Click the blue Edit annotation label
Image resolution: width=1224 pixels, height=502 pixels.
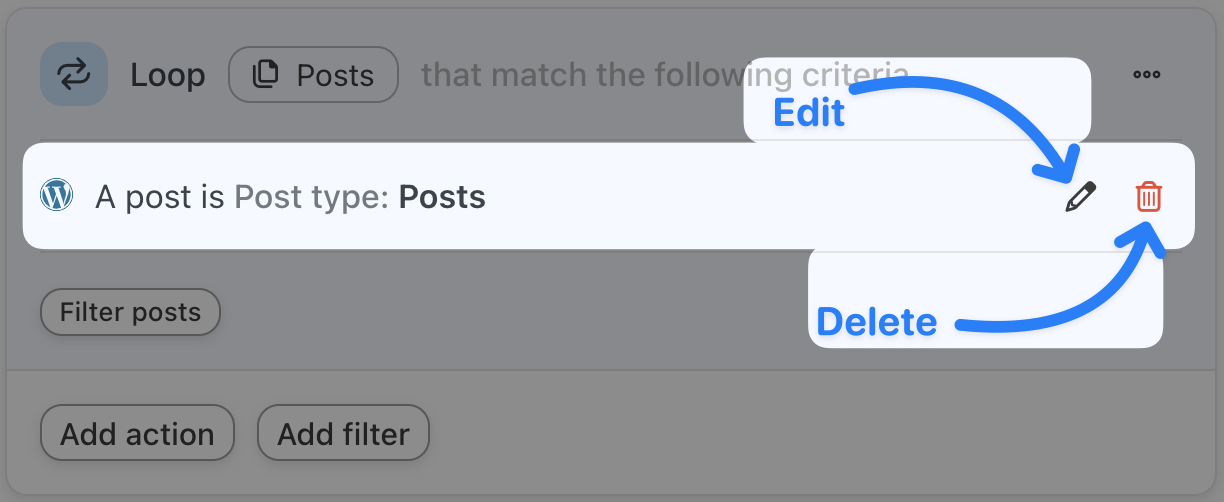(x=809, y=113)
